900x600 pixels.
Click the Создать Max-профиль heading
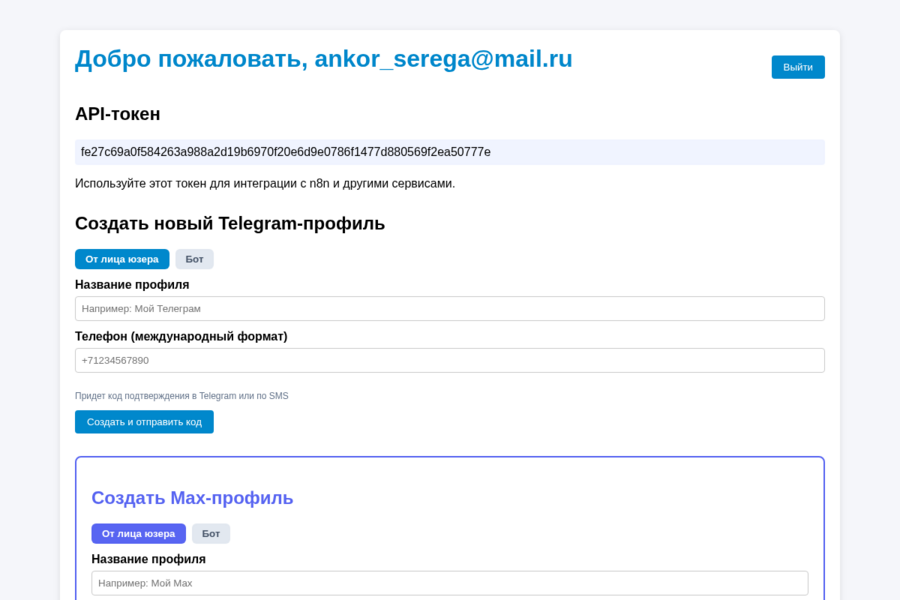pyautogui.click(x=192, y=498)
